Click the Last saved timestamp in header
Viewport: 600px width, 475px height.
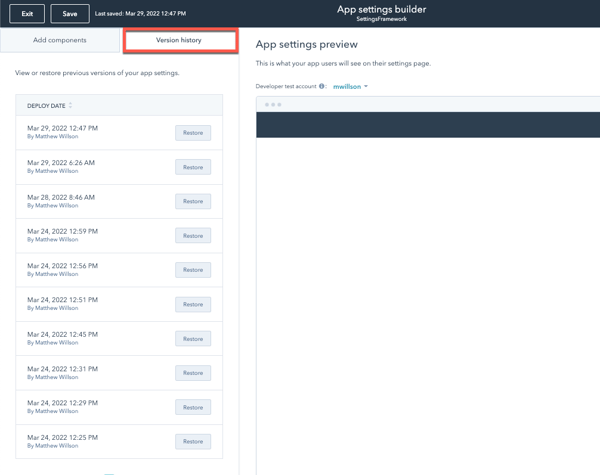140,14
